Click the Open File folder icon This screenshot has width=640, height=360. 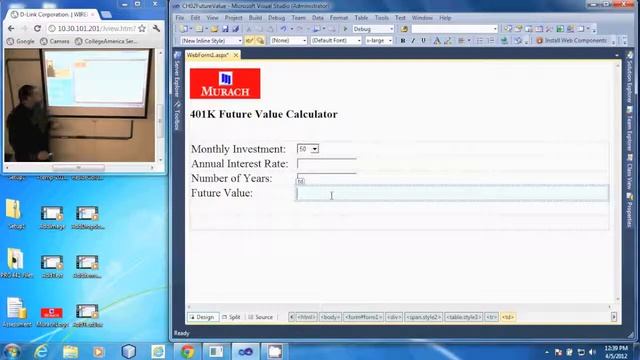point(214,29)
